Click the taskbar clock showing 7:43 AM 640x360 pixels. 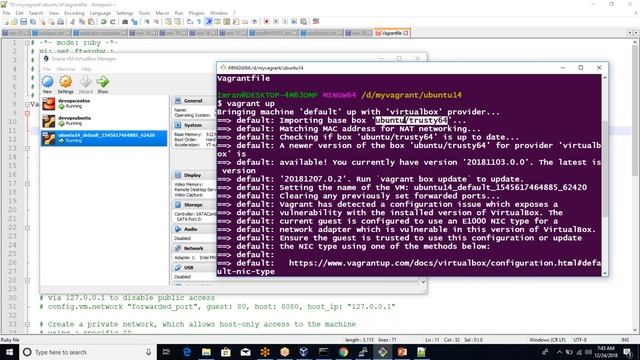(x=606, y=352)
